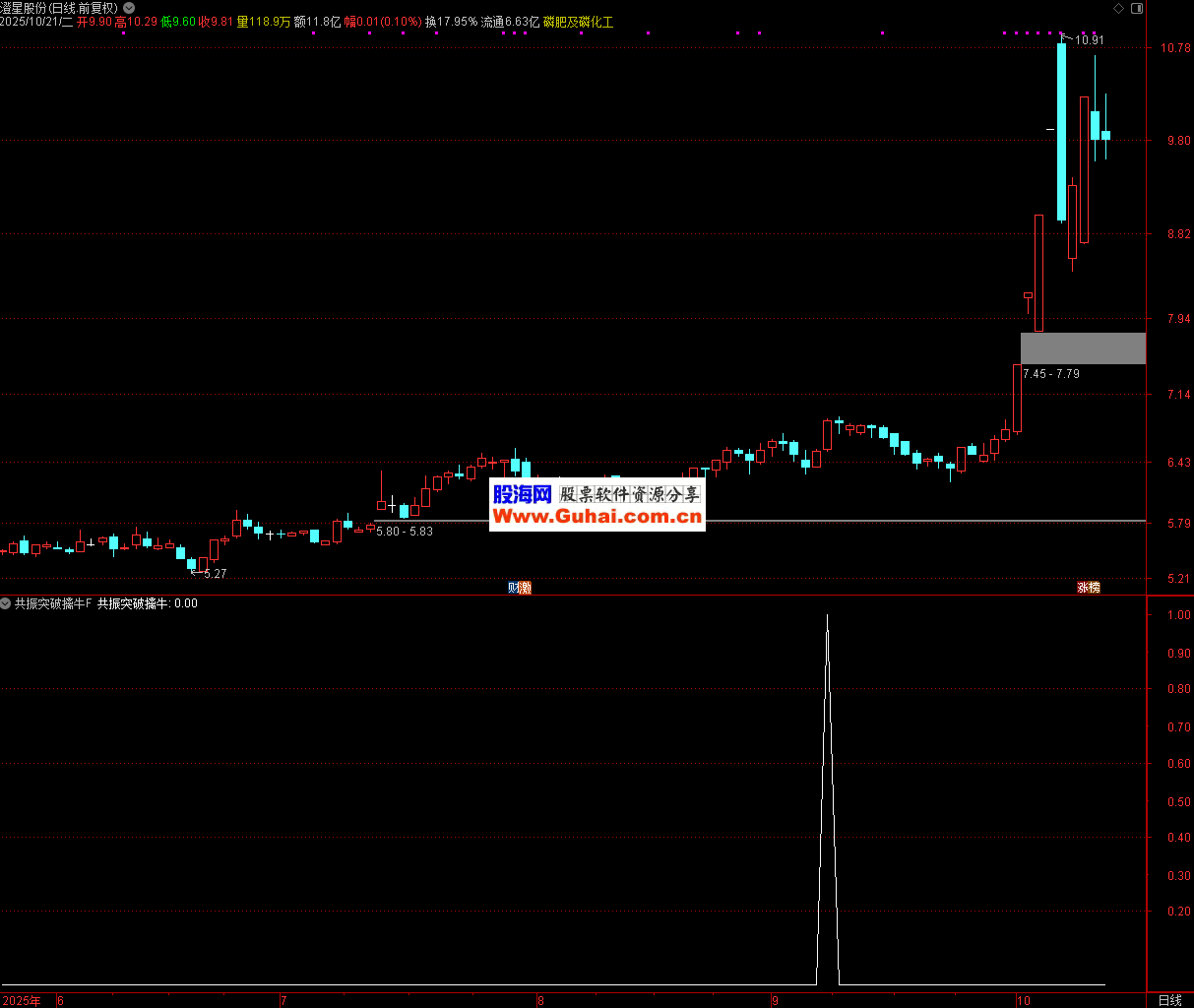Click the gray gap box labeled 7.45 - 7.79
The width and height of the screenshot is (1194, 1008).
1083,348
